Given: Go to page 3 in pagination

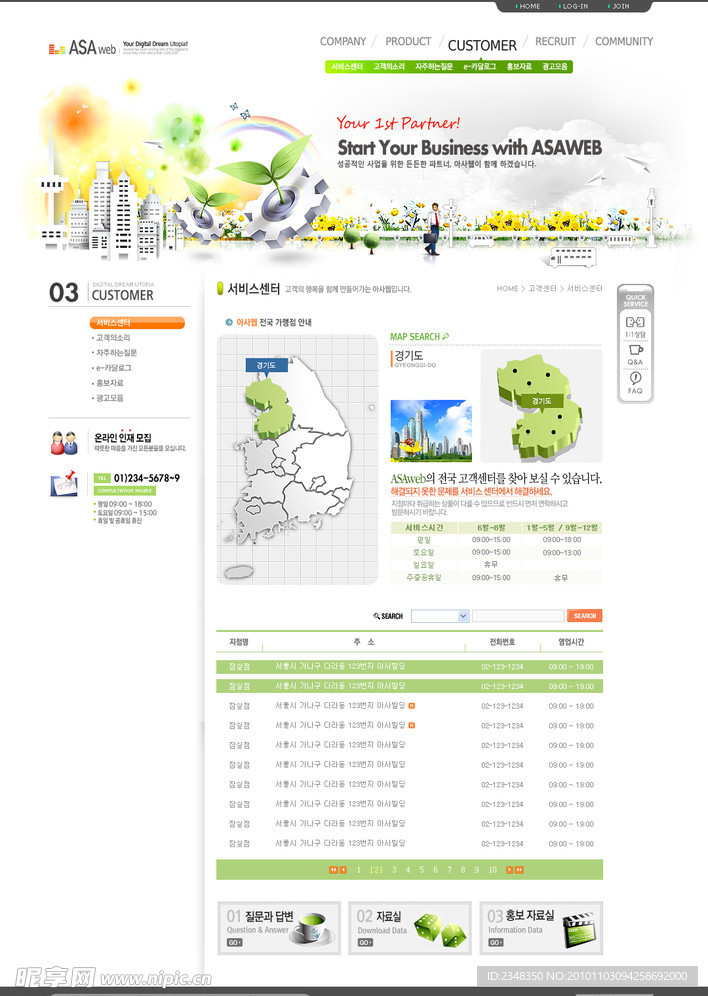Looking at the screenshot, I should (394, 870).
